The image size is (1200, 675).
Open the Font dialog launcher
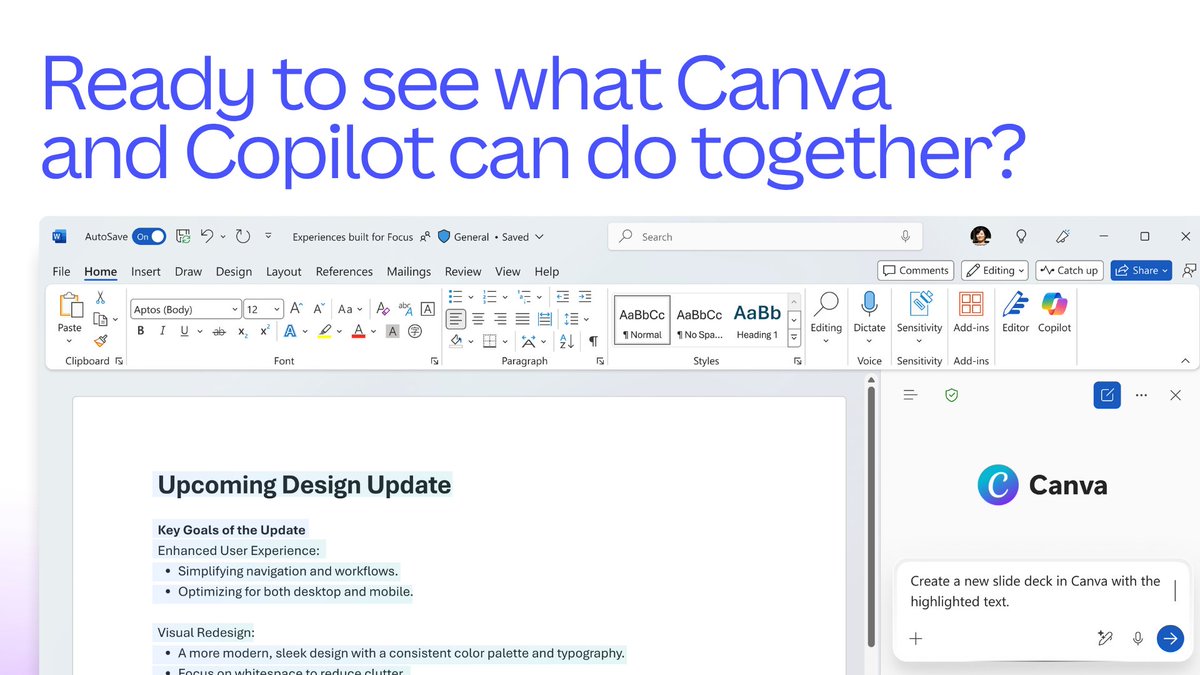coord(434,361)
